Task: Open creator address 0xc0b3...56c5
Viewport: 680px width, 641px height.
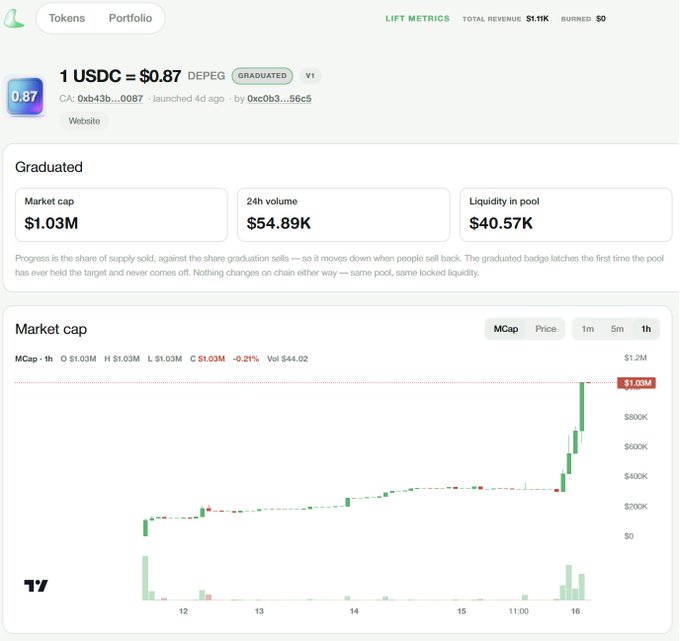Action: 279,99
